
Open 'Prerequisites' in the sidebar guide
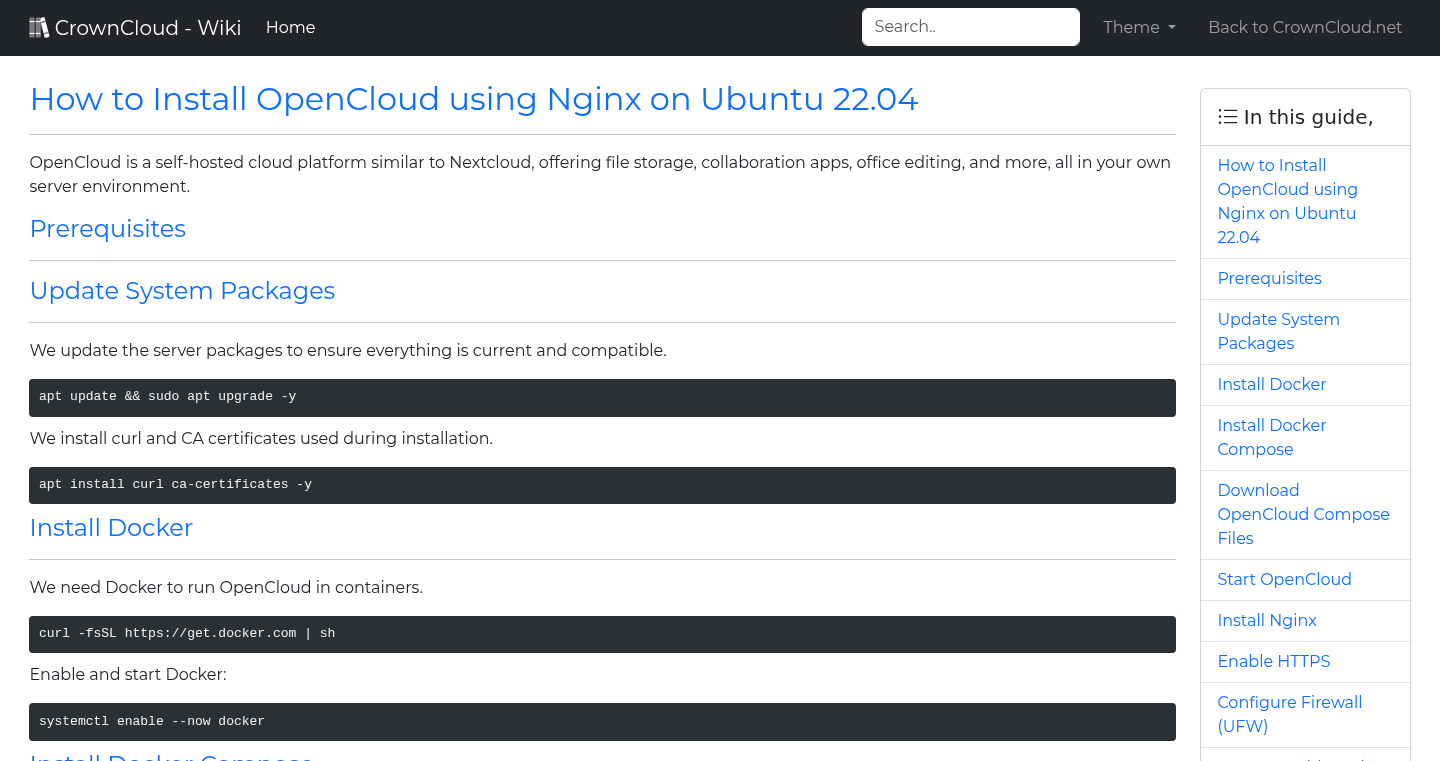[x=1269, y=278]
